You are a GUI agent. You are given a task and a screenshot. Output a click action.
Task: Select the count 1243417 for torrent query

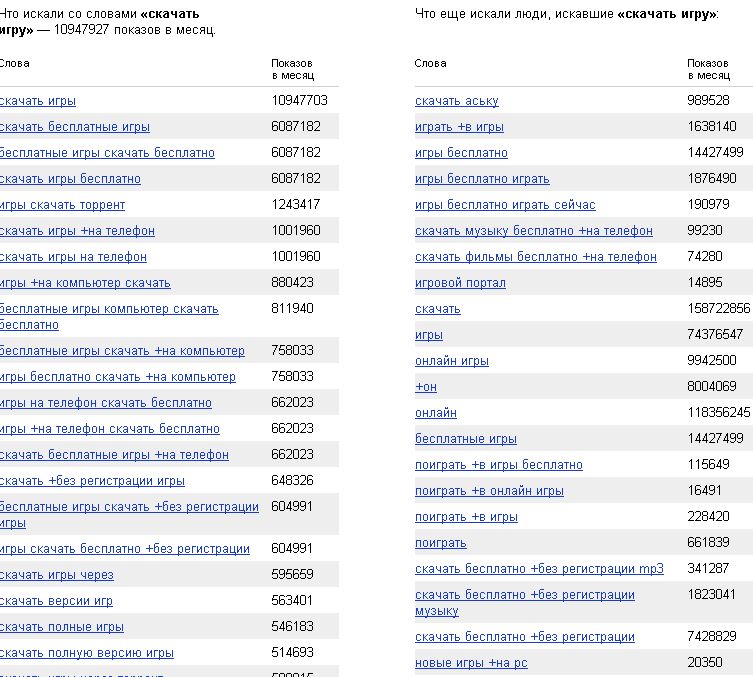click(x=295, y=204)
